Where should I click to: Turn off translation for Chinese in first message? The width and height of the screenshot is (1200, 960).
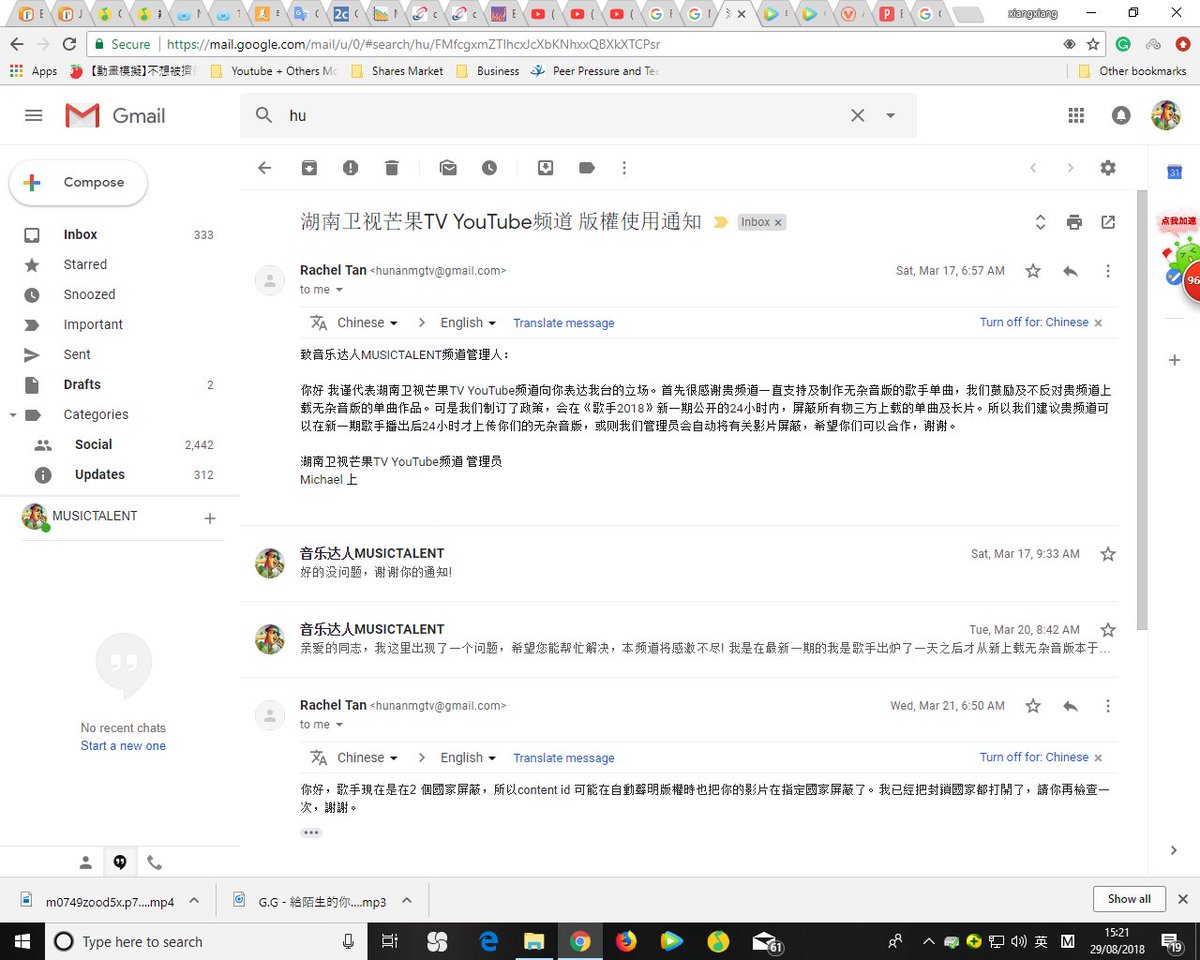tap(1034, 322)
